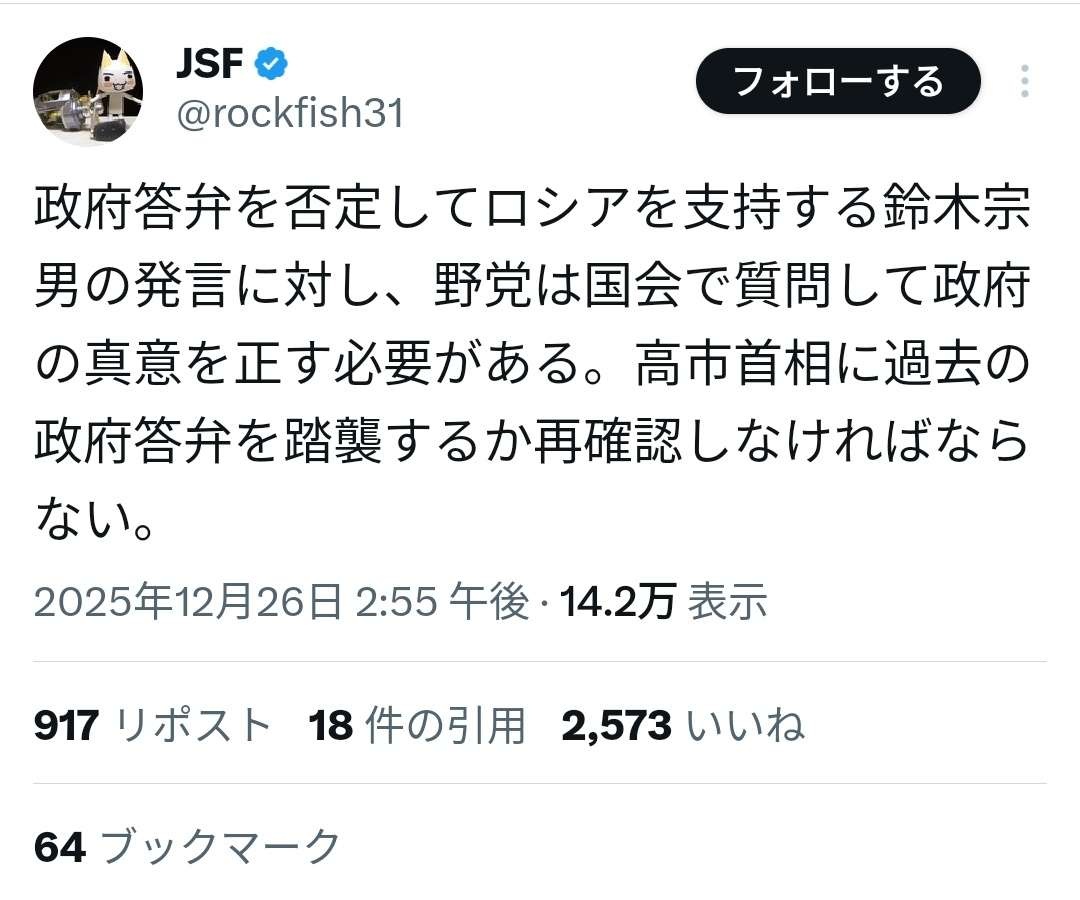Show the 2,573 いいね likes list
Screen dimensions: 1080x900
click(x=682, y=725)
